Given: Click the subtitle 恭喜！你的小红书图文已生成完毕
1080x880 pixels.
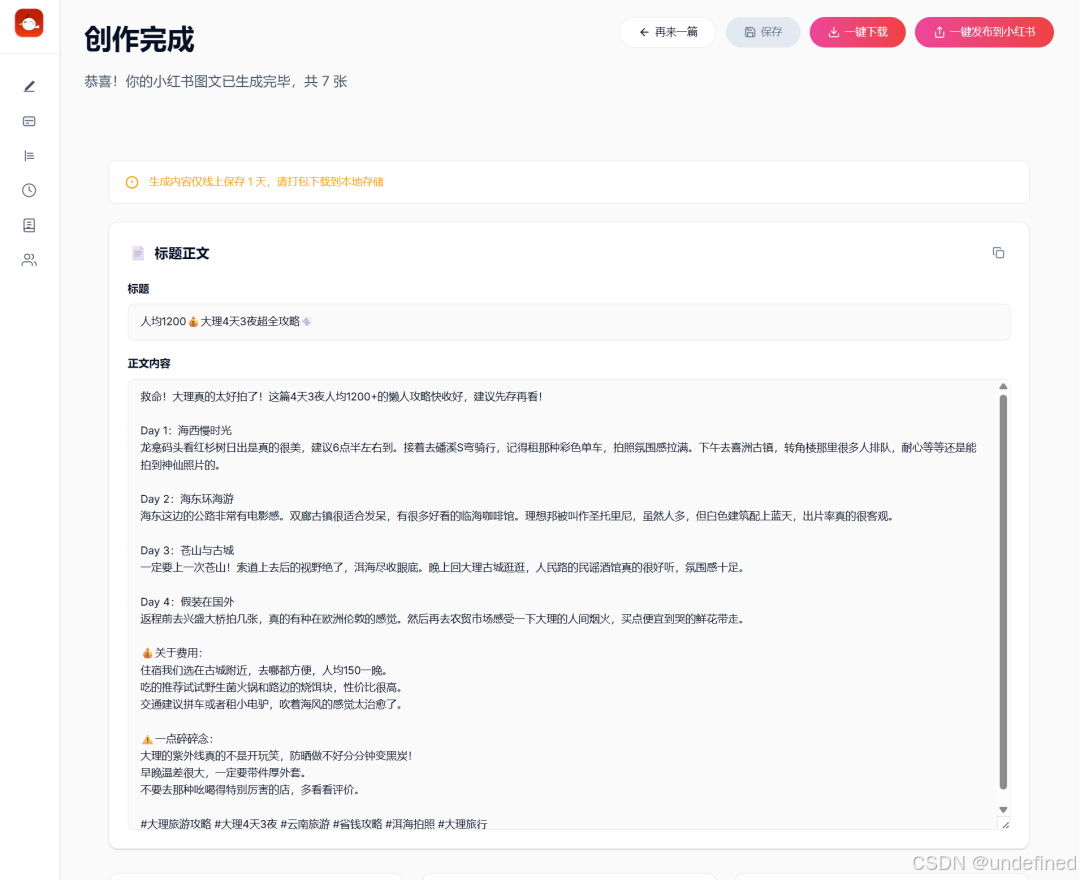Looking at the screenshot, I should point(216,81).
